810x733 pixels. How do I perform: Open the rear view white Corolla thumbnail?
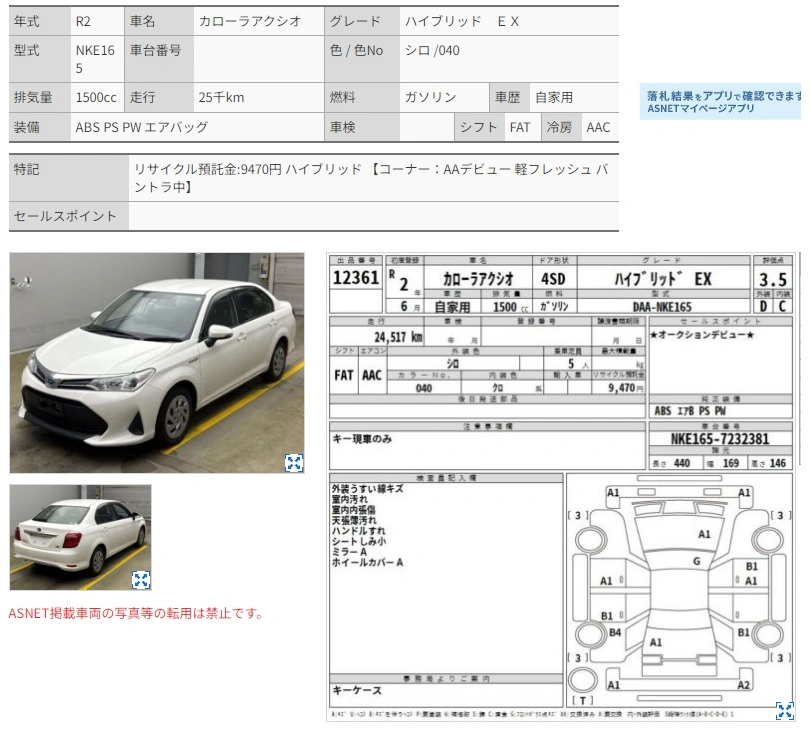(x=81, y=537)
